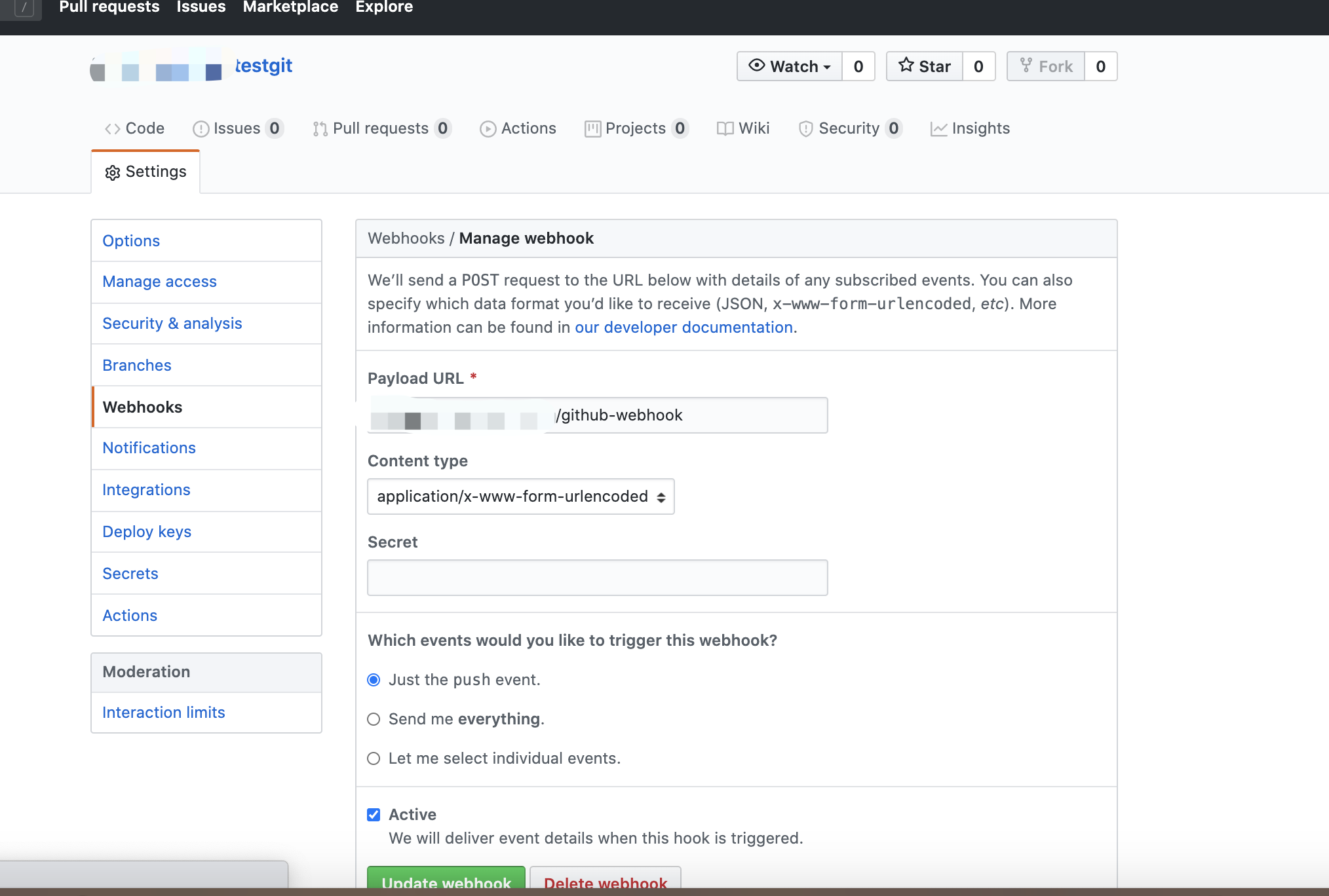Click the Code tab icon
Image resolution: width=1329 pixels, height=896 pixels.
(x=112, y=129)
